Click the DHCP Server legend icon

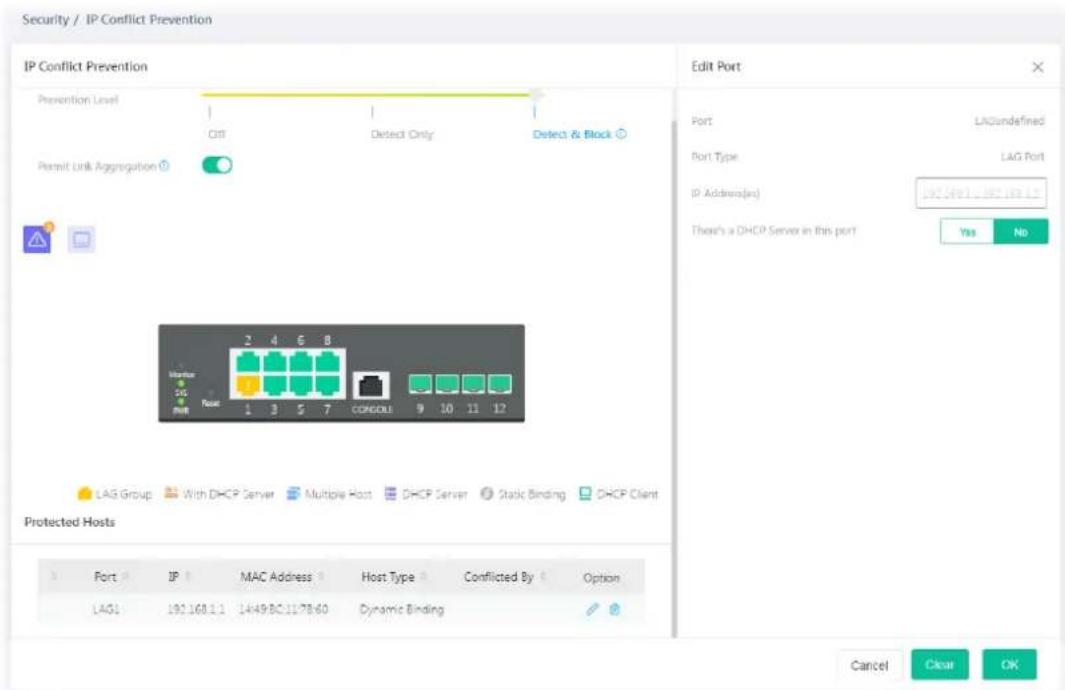[x=391, y=493]
